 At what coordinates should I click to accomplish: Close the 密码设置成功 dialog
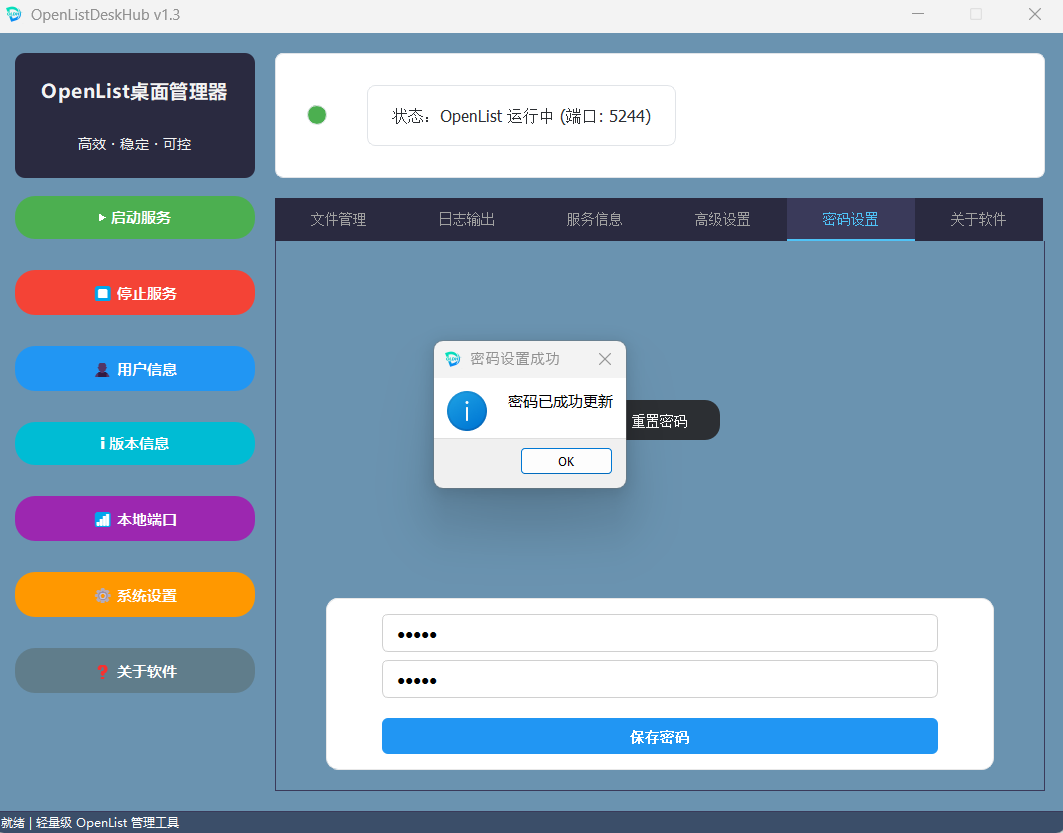tap(605, 359)
